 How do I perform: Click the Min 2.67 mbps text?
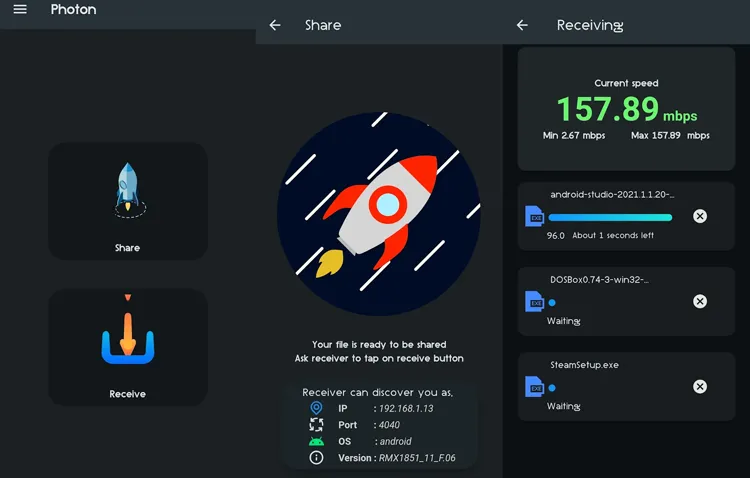574,135
